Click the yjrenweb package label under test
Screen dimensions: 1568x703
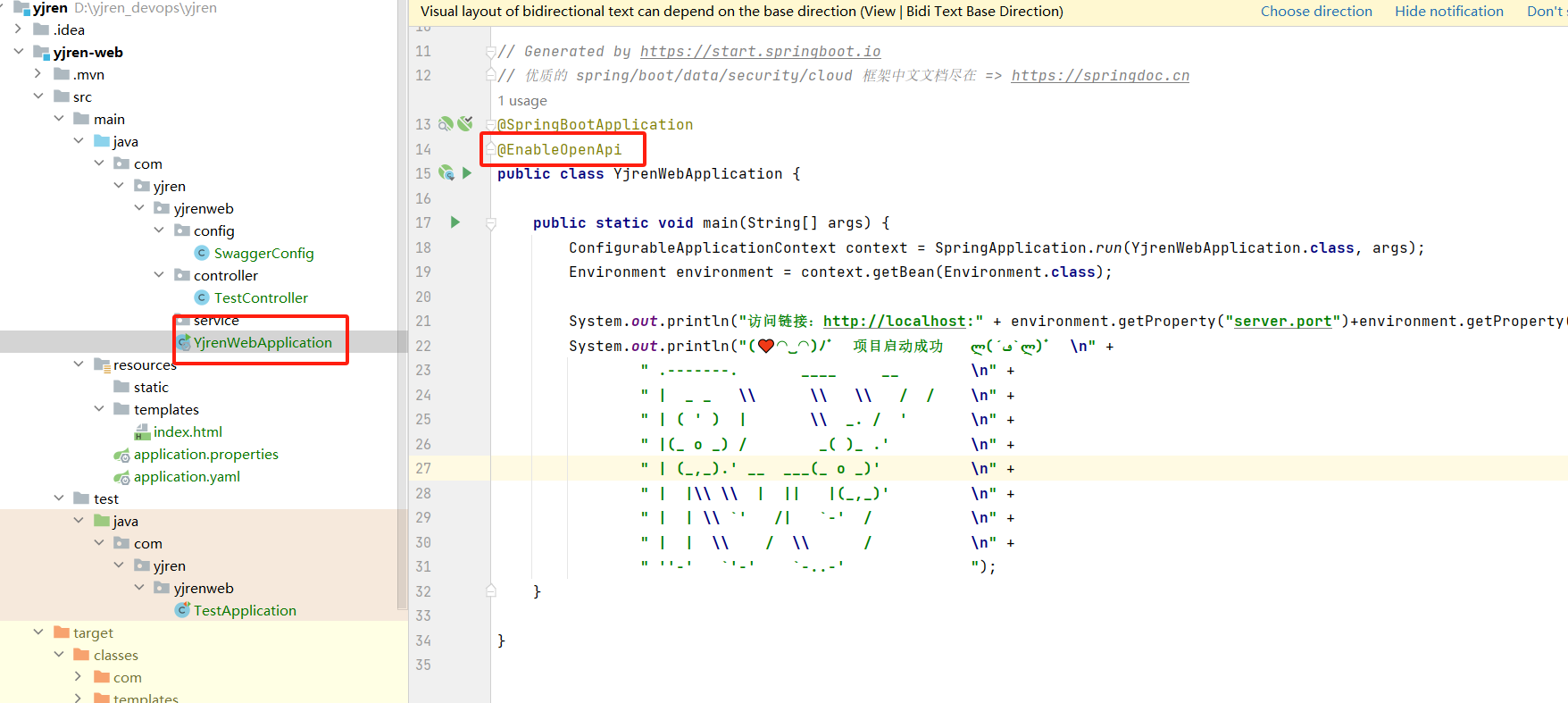[x=204, y=588]
